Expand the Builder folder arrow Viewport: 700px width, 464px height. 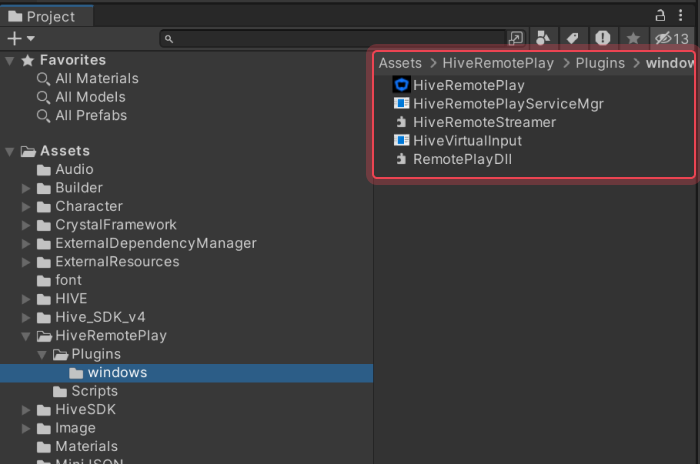27,188
